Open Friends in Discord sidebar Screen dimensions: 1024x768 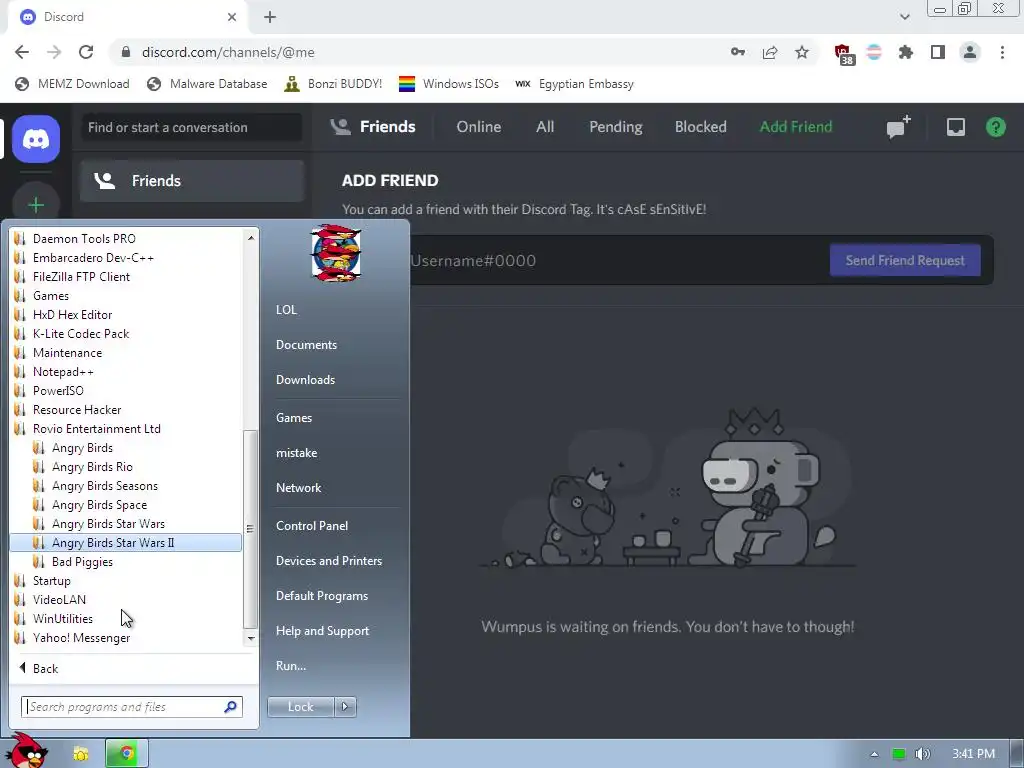[192, 181]
